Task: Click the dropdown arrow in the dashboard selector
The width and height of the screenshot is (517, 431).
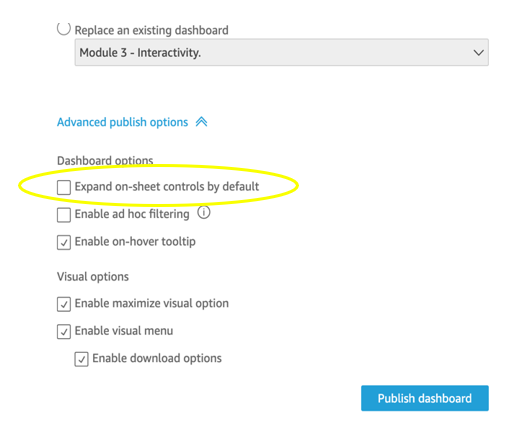Action: pos(479,53)
